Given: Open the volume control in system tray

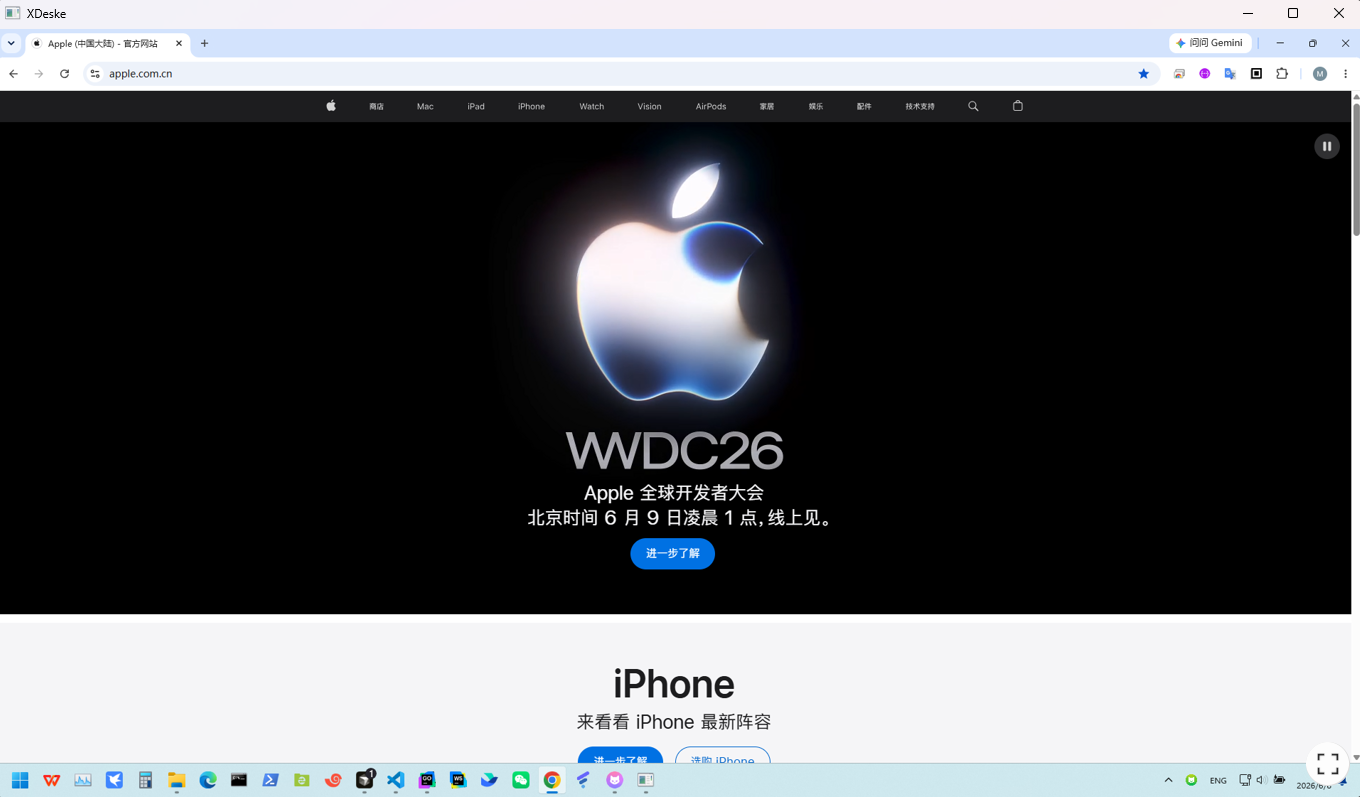Looking at the screenshot, I should click(x=1261, y=780).
